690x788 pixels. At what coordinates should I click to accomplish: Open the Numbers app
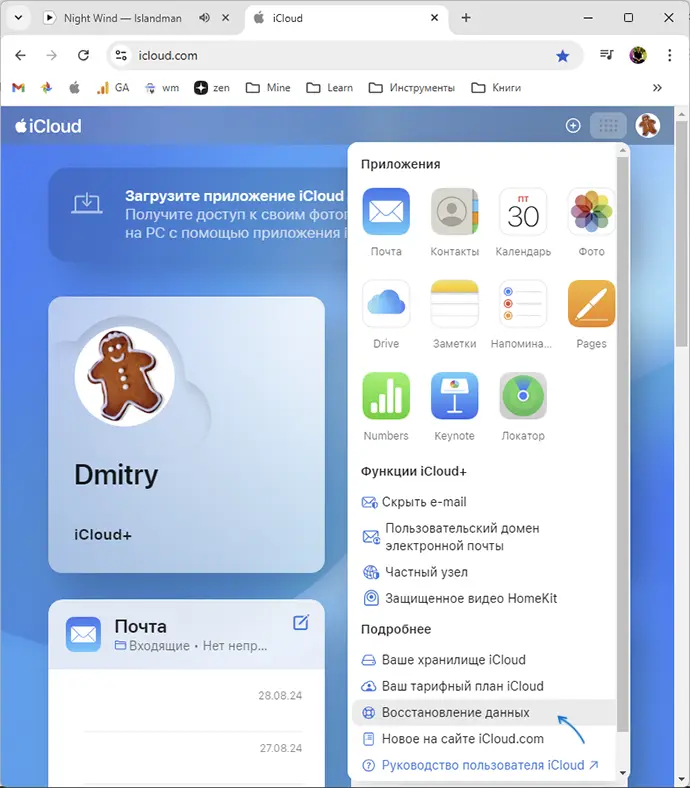pos(386,396)
